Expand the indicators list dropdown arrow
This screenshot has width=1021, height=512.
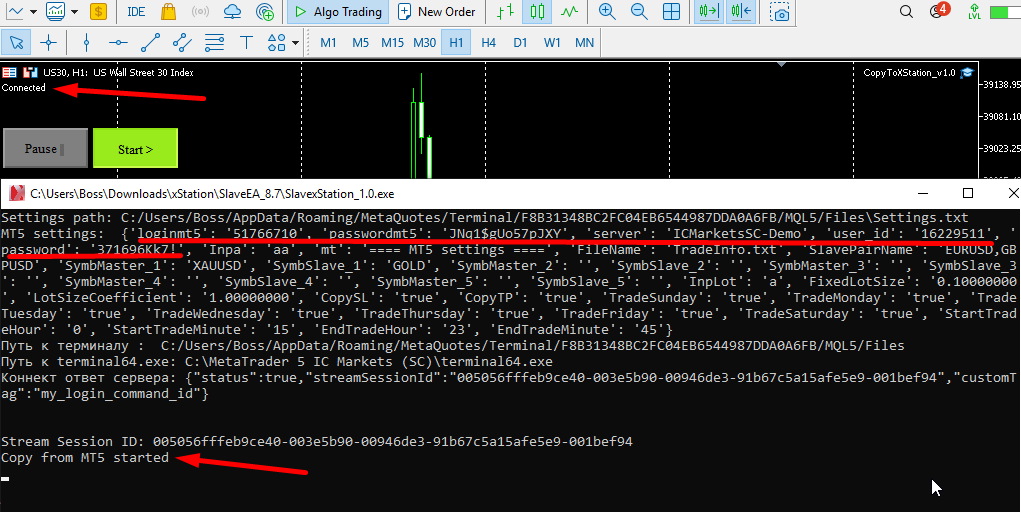tap(74, 11)
